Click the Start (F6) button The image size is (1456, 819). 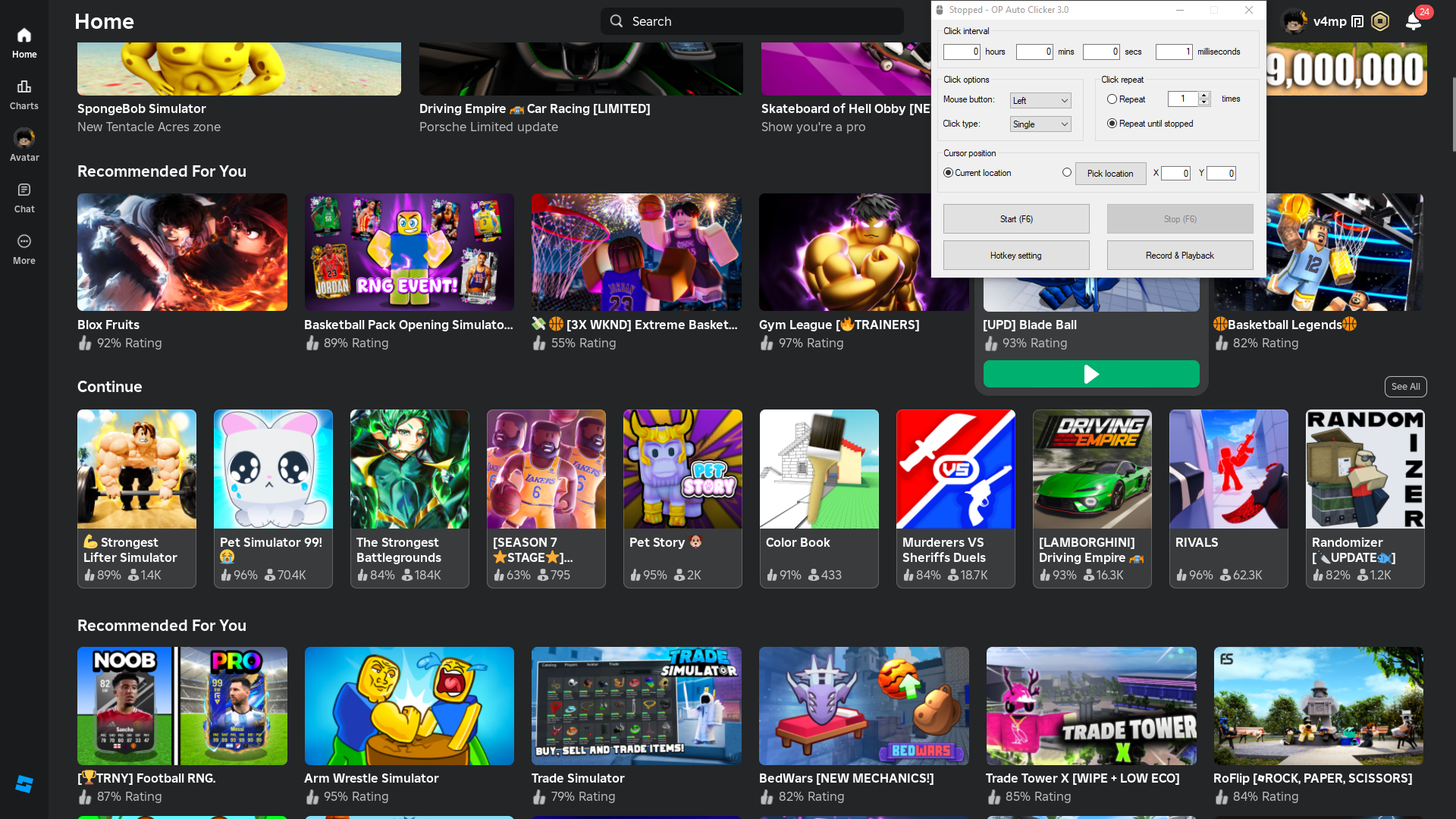(x=1016, y=219)
